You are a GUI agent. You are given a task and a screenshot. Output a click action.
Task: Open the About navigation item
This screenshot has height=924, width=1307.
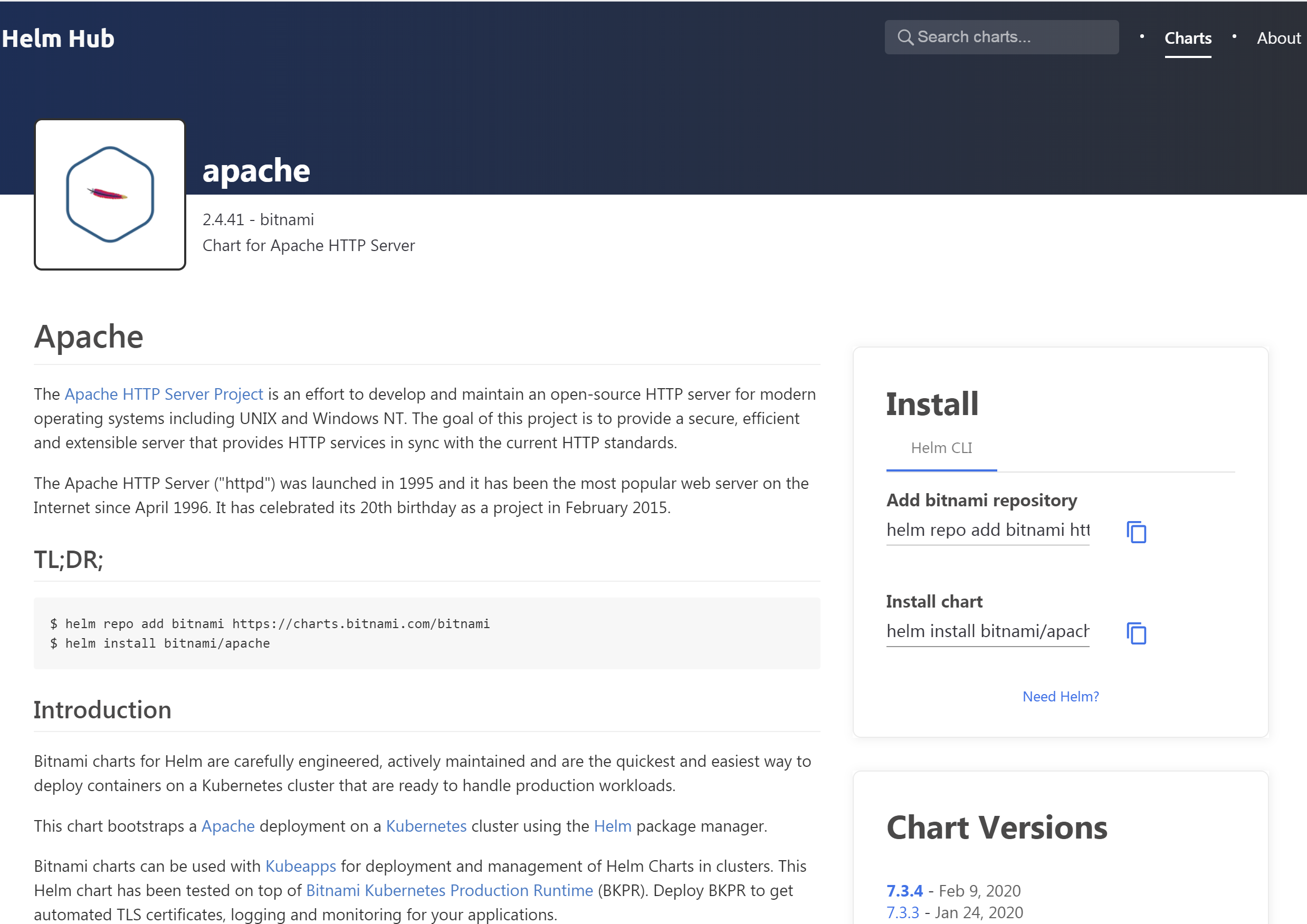coord(1278,38)
